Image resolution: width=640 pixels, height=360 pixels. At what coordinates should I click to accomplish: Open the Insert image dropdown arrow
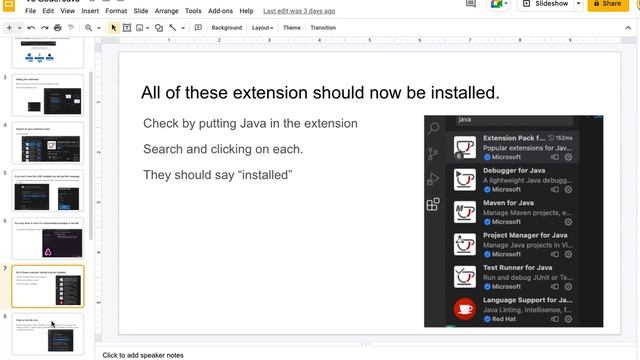pyautogui.click(x=147, y=28)
